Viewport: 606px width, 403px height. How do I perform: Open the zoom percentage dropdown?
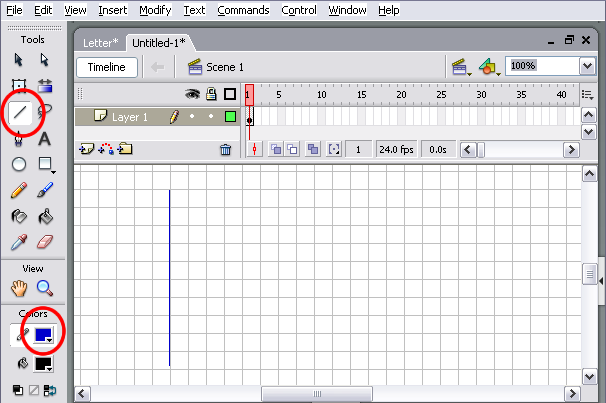(x=588, y=66)
